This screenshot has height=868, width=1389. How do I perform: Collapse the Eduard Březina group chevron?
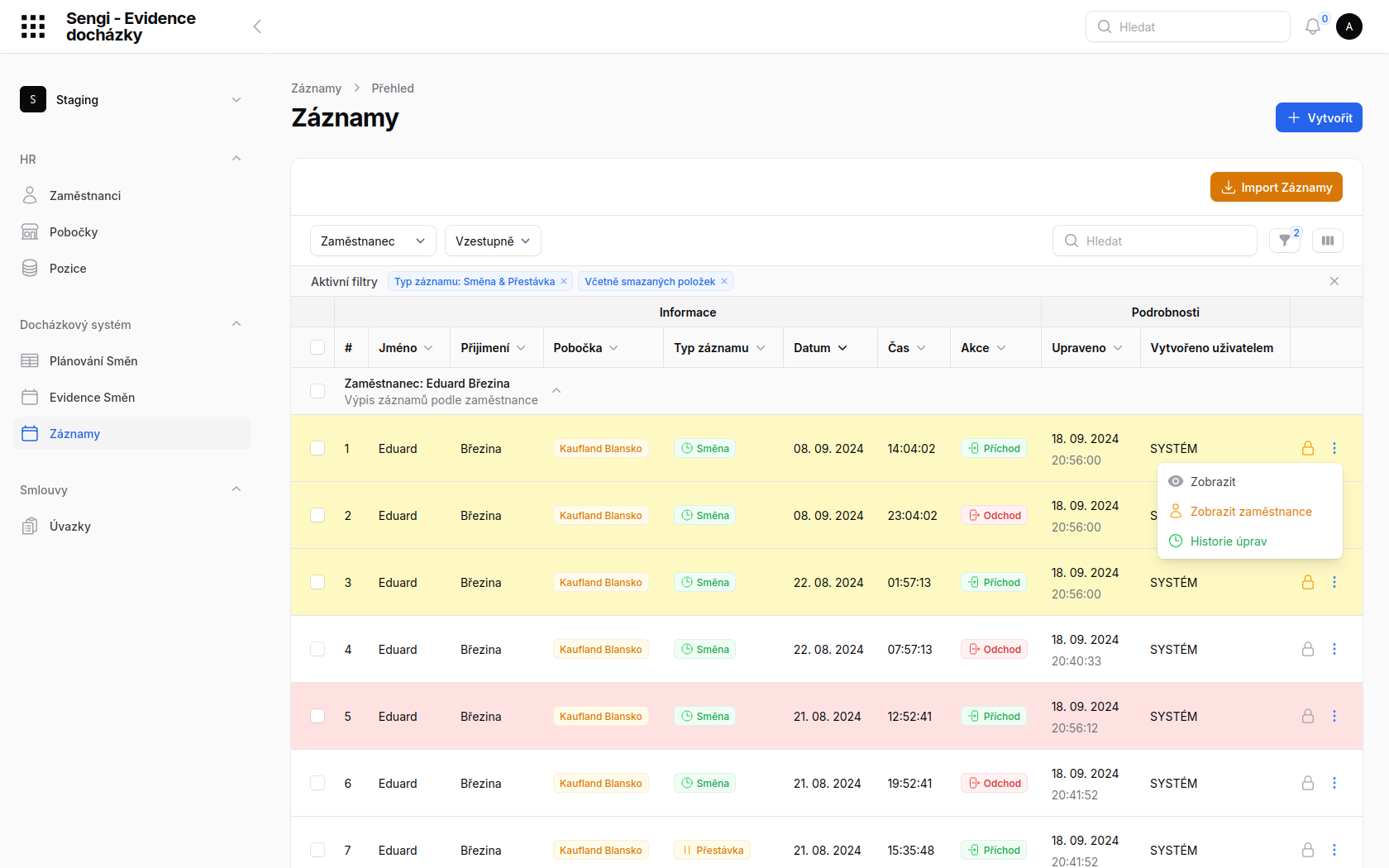[x=556, y=390]
